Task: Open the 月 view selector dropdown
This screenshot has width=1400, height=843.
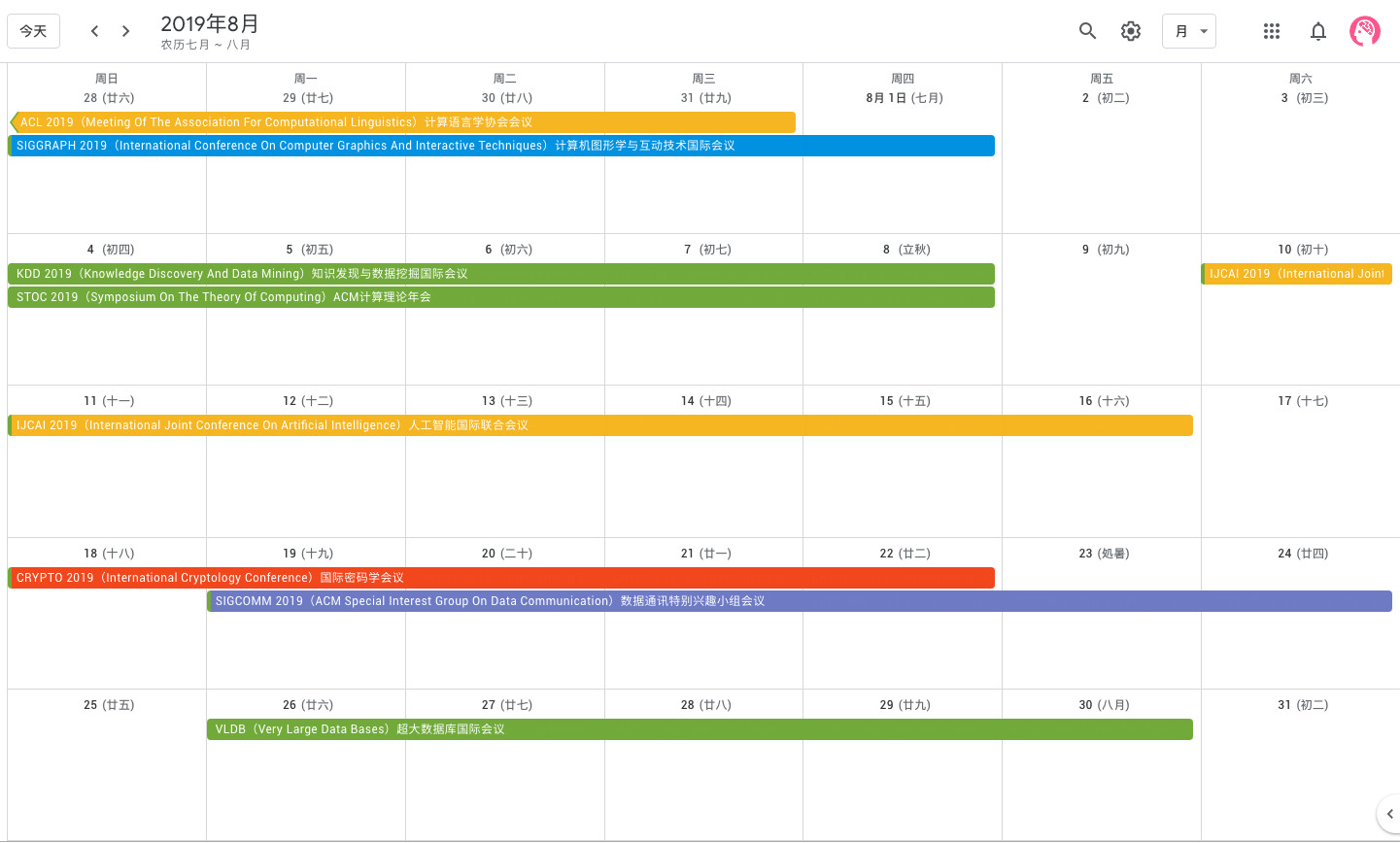Action: pyautogui.click(x=1189, y=31)
